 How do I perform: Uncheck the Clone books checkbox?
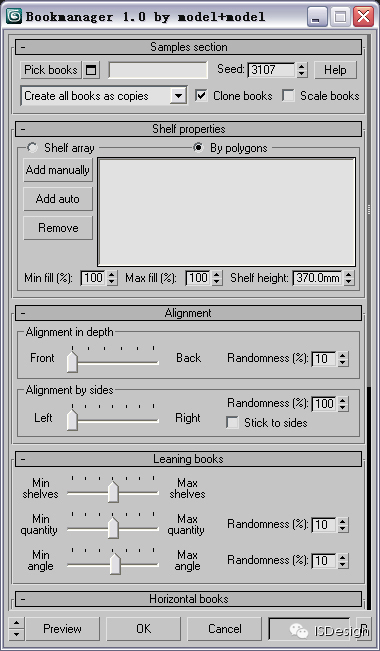tap(201, 95)
